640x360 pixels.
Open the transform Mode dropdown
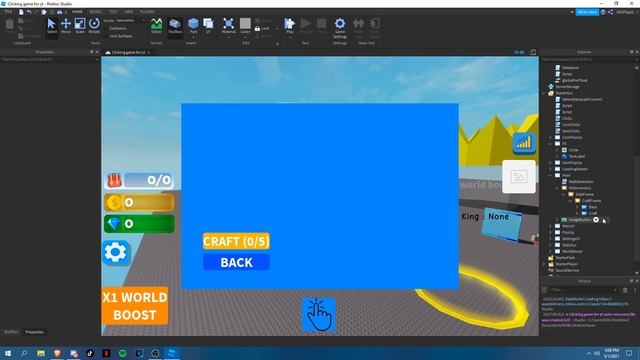130,20
